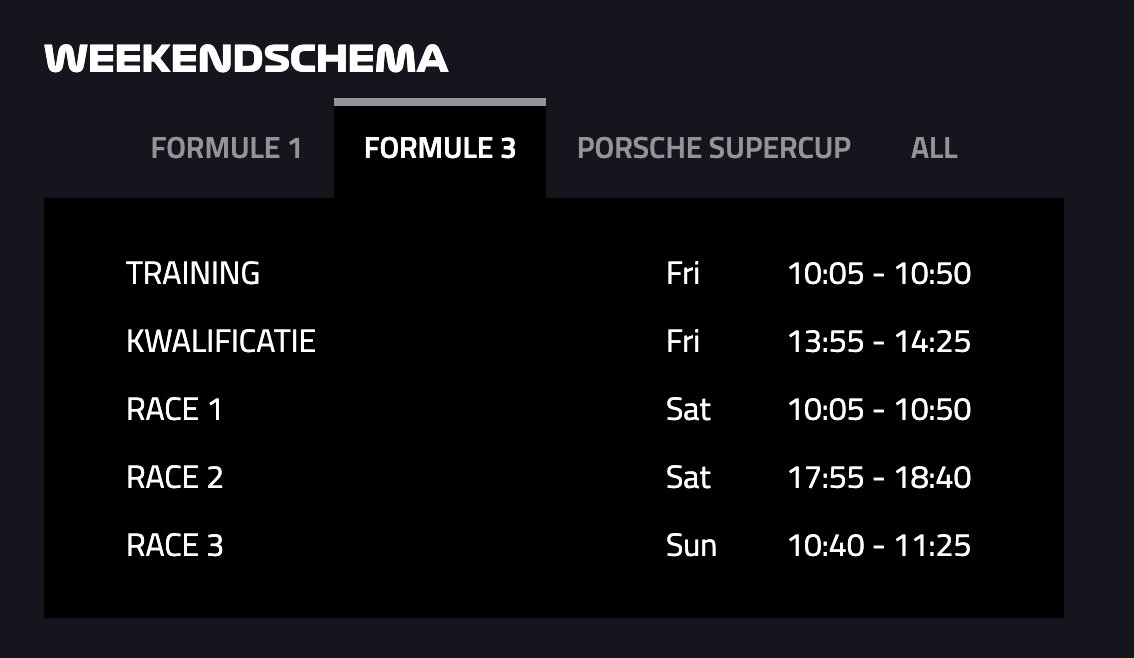The image size is (1134, 658).
Task: Click the Sat label beside Race 1
Action: coord(688,409)
